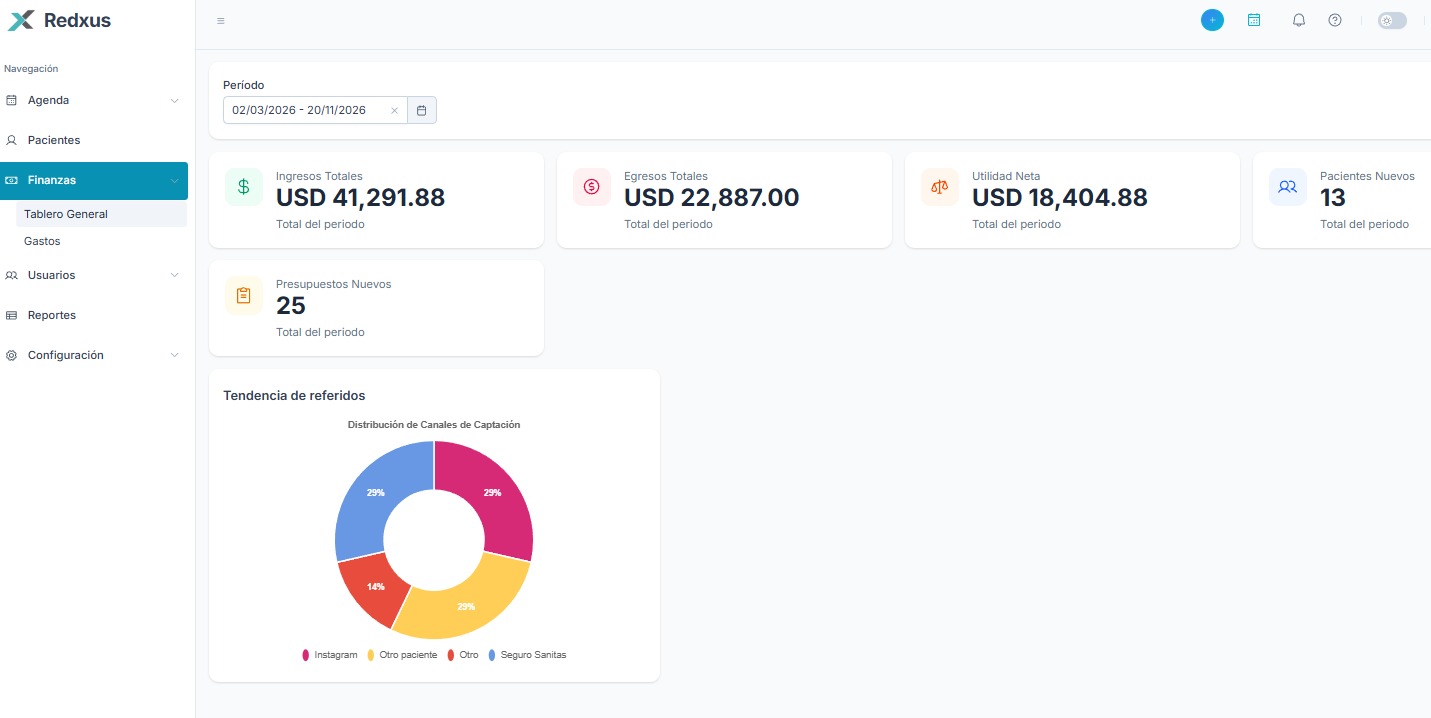Click the scales Utilidad Neta icon

click(x=940, y=187)
